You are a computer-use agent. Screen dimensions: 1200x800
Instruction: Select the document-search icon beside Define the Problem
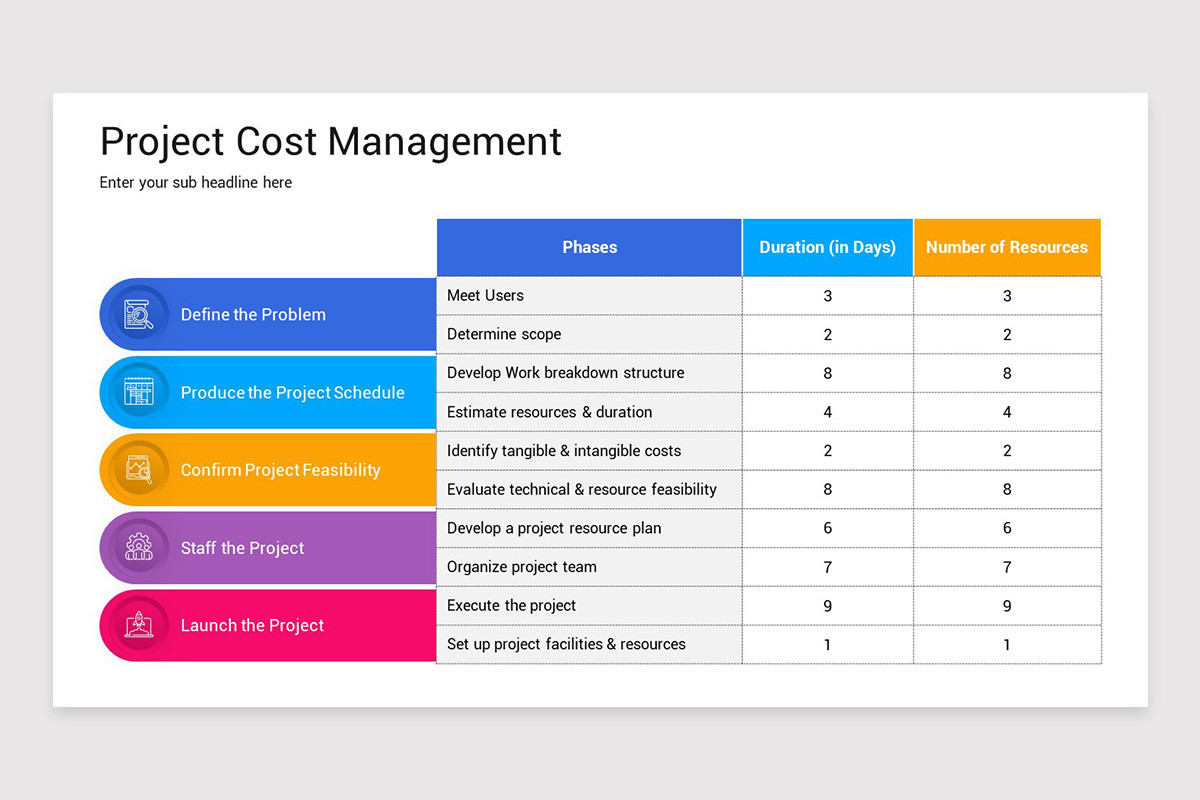140,314
